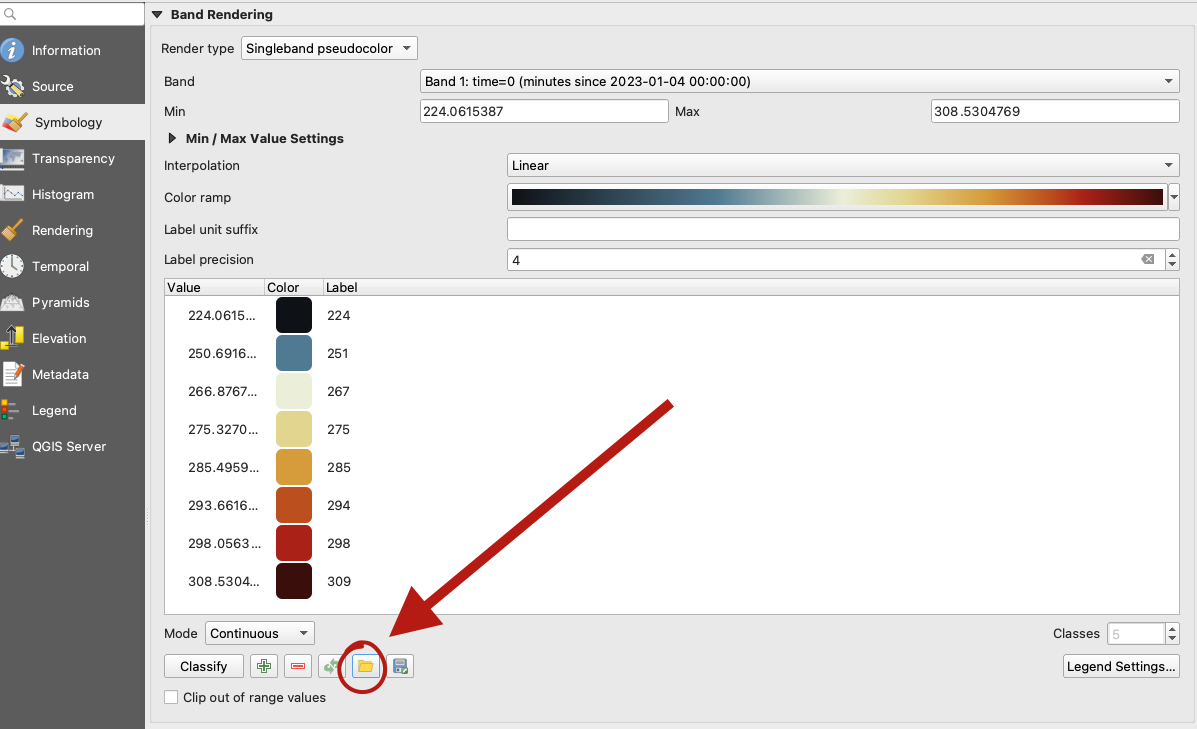Click the export color map to file icon
Image resolution: width=1197 pixels, height=729 pixels.
[x=400, y=666]
